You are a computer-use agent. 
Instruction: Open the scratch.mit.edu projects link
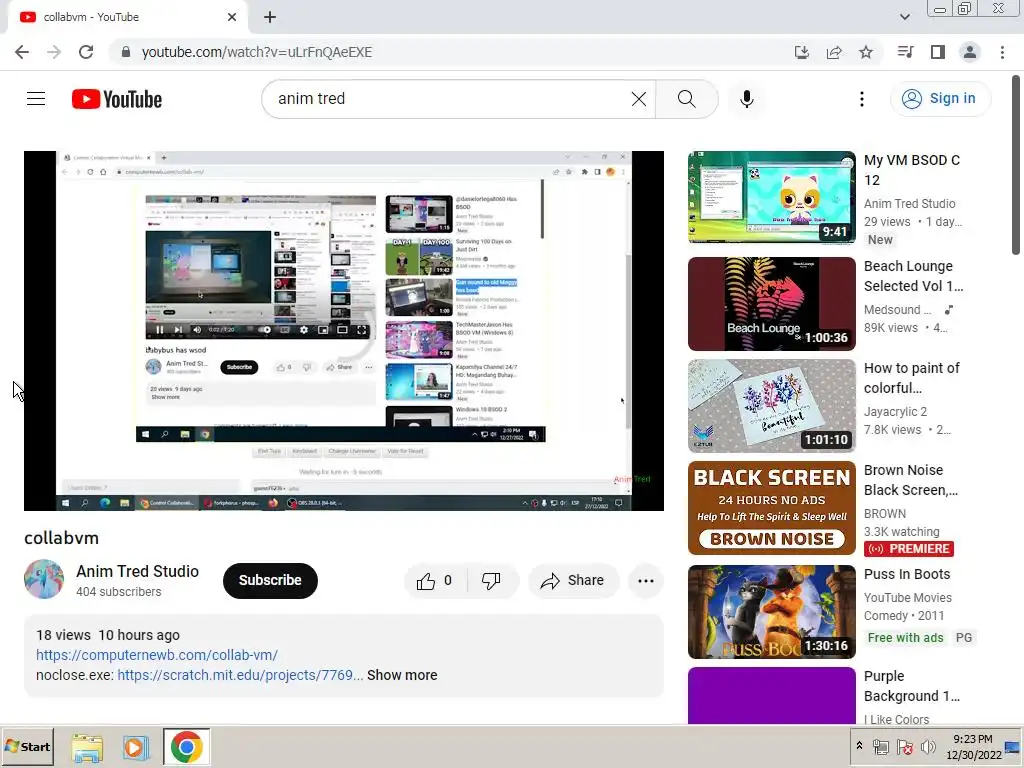point(240,675)
